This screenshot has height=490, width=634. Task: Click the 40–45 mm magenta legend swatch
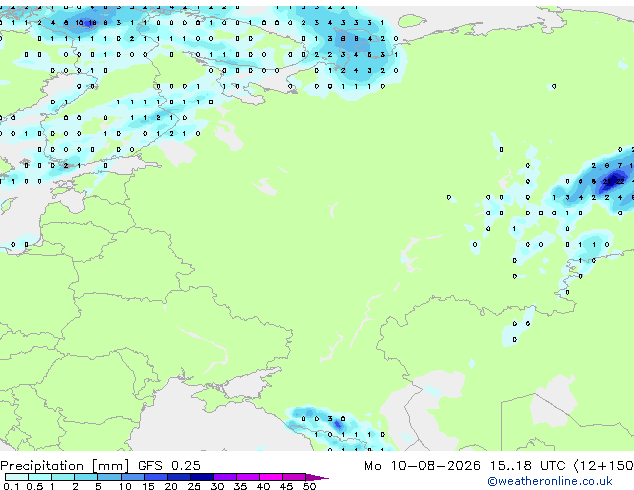click(271, 477)
